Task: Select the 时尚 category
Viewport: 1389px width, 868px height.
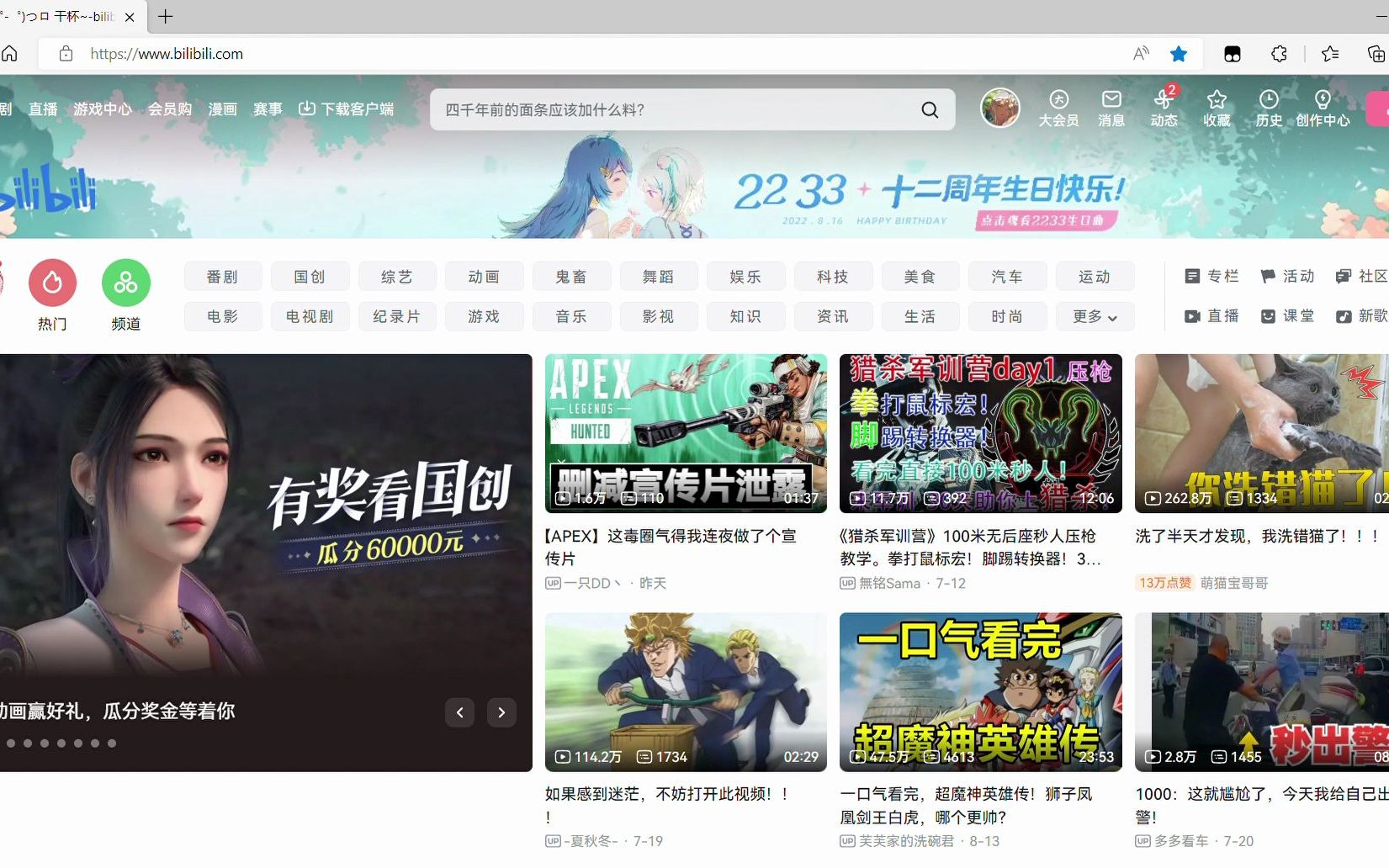Action: point(1007,316)
